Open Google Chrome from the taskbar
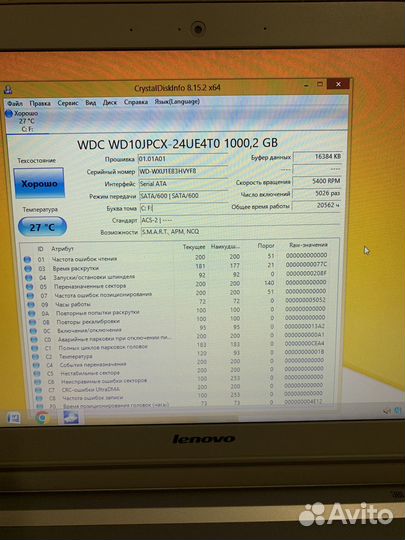This screenshot has height=540, width=405. coord(42,418)
